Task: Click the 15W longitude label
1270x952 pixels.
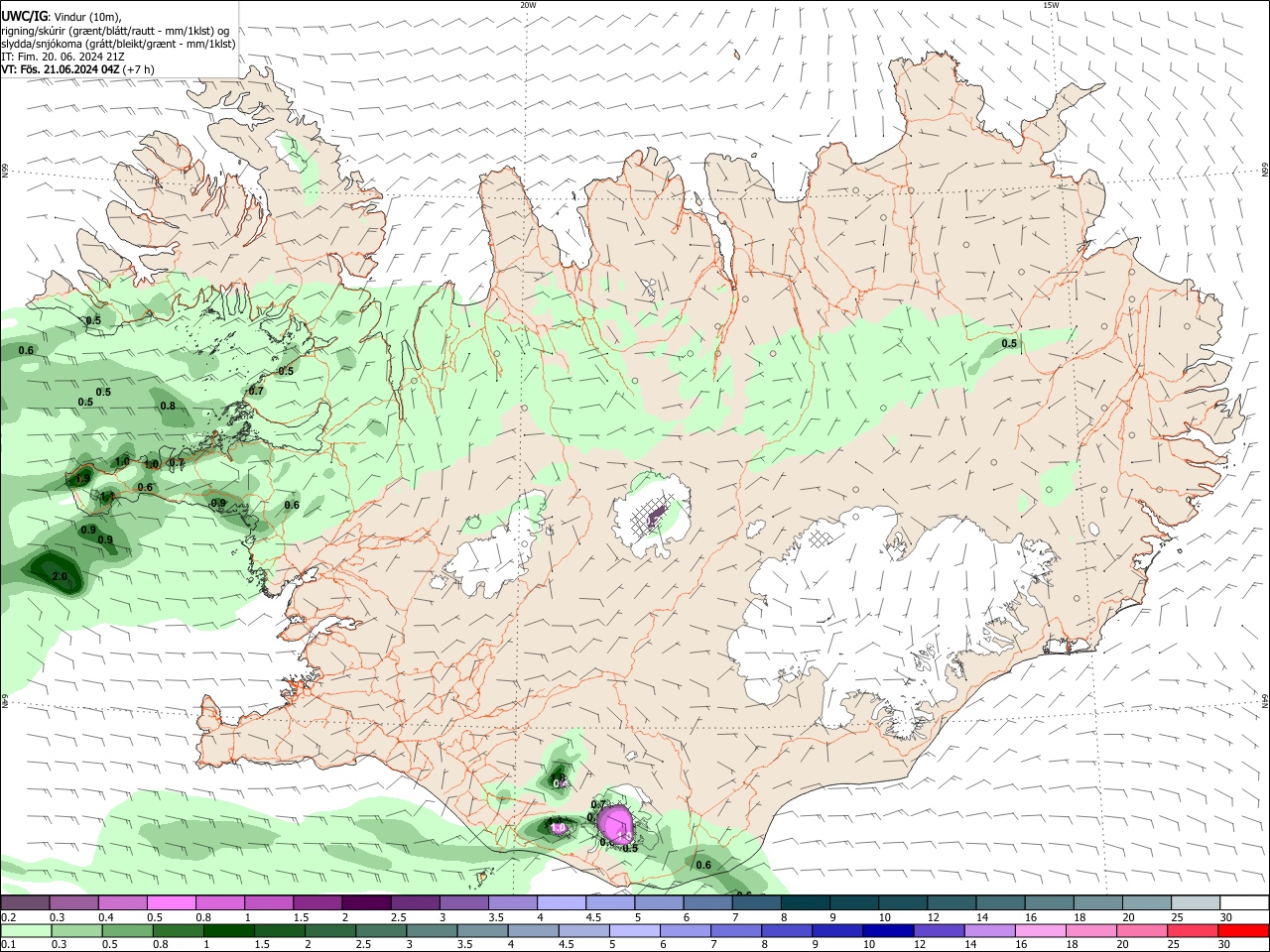Action: coord(1051,5)
